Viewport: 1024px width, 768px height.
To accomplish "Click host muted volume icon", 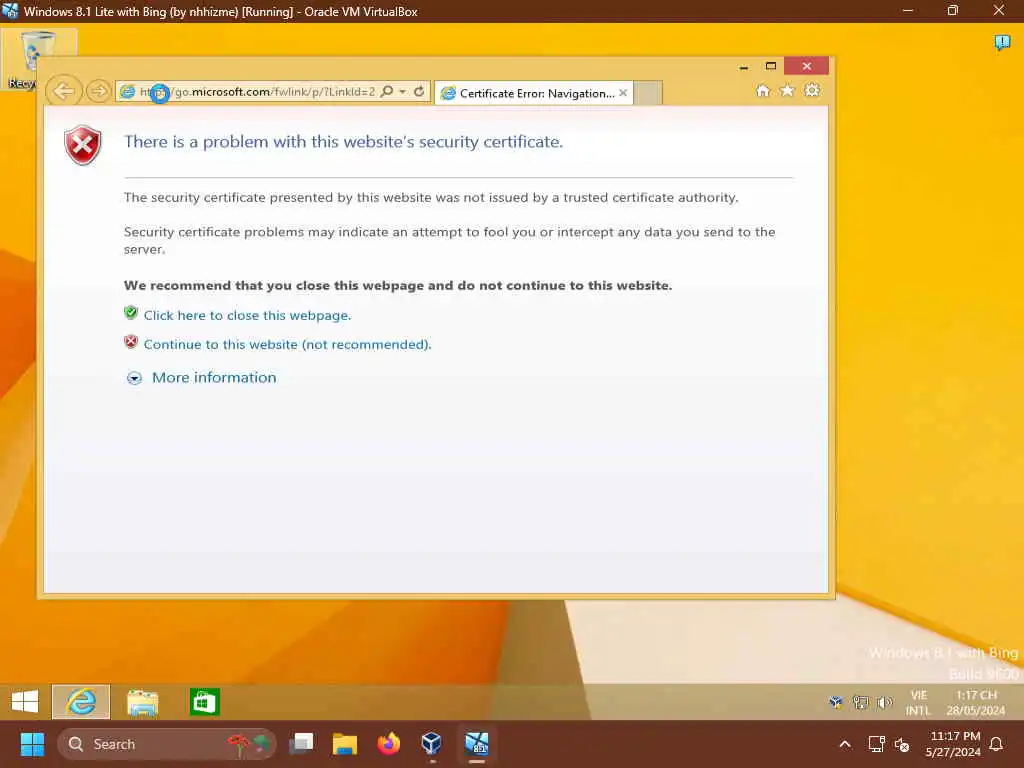I will (902, 744).
